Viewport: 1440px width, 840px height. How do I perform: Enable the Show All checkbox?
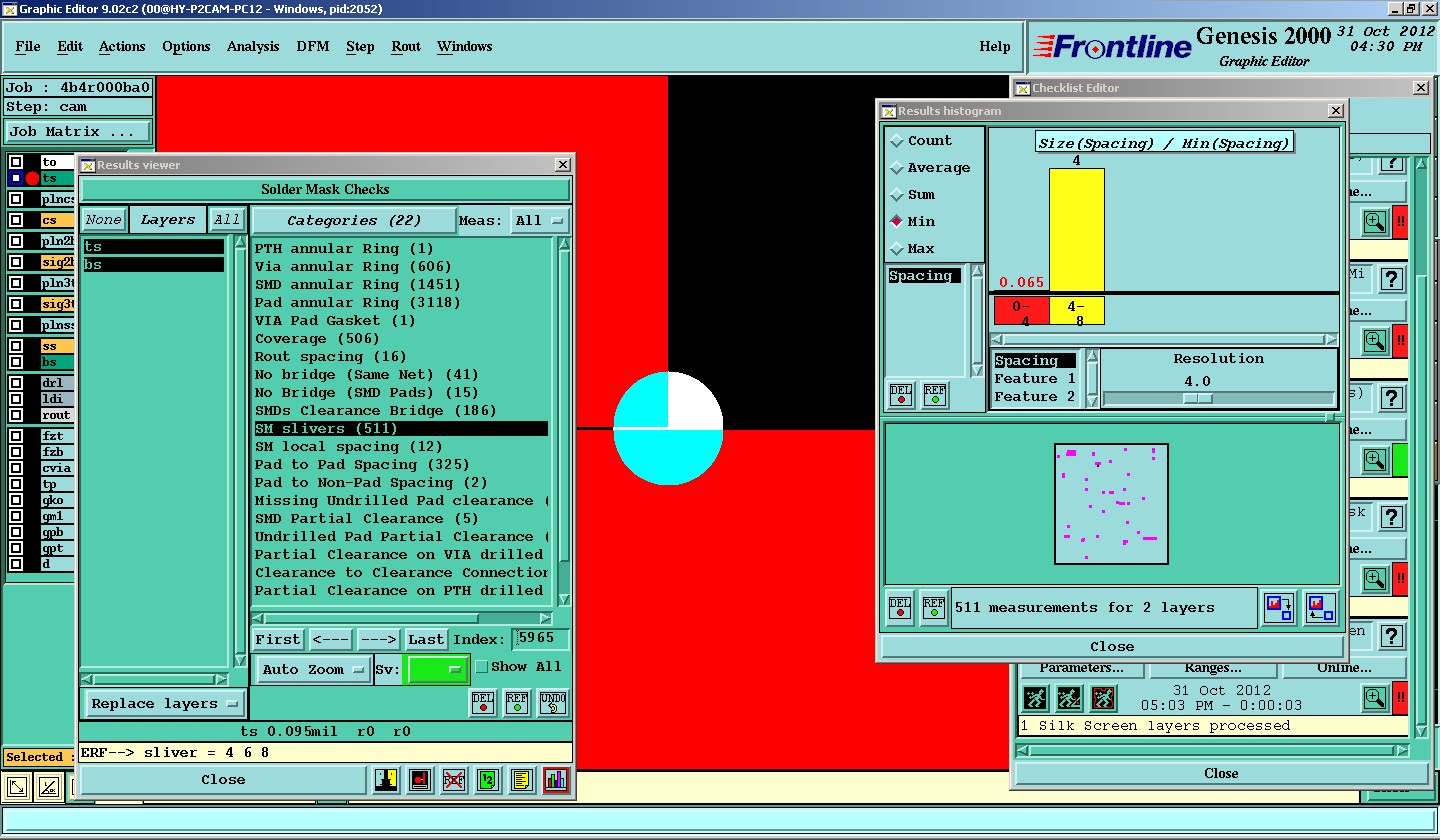click(482, 667)
